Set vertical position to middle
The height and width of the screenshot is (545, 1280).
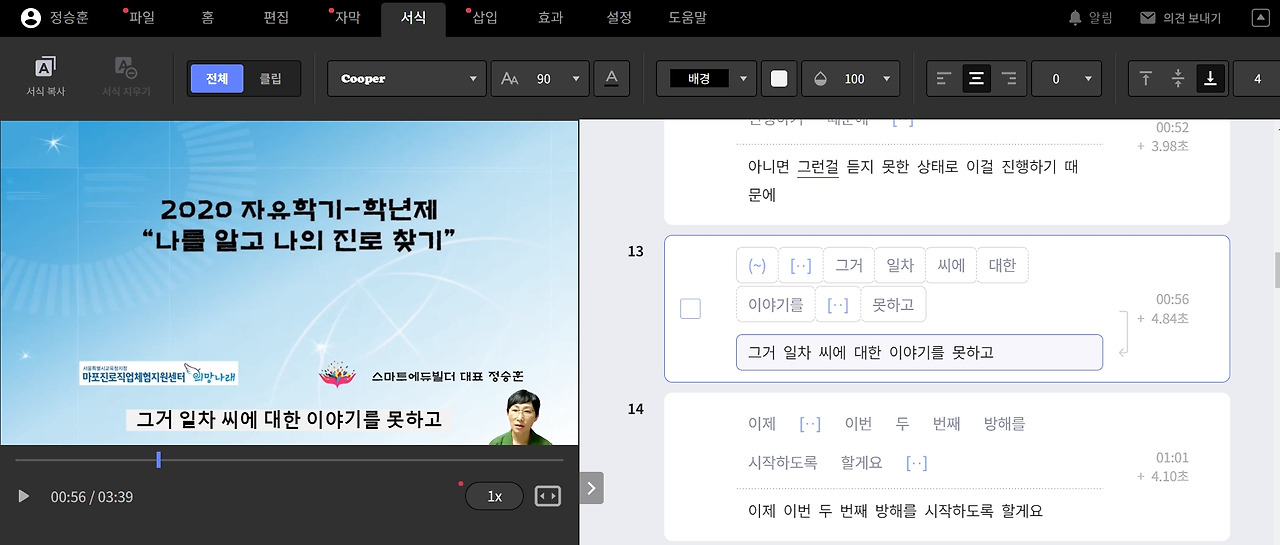coord(1178,79)
